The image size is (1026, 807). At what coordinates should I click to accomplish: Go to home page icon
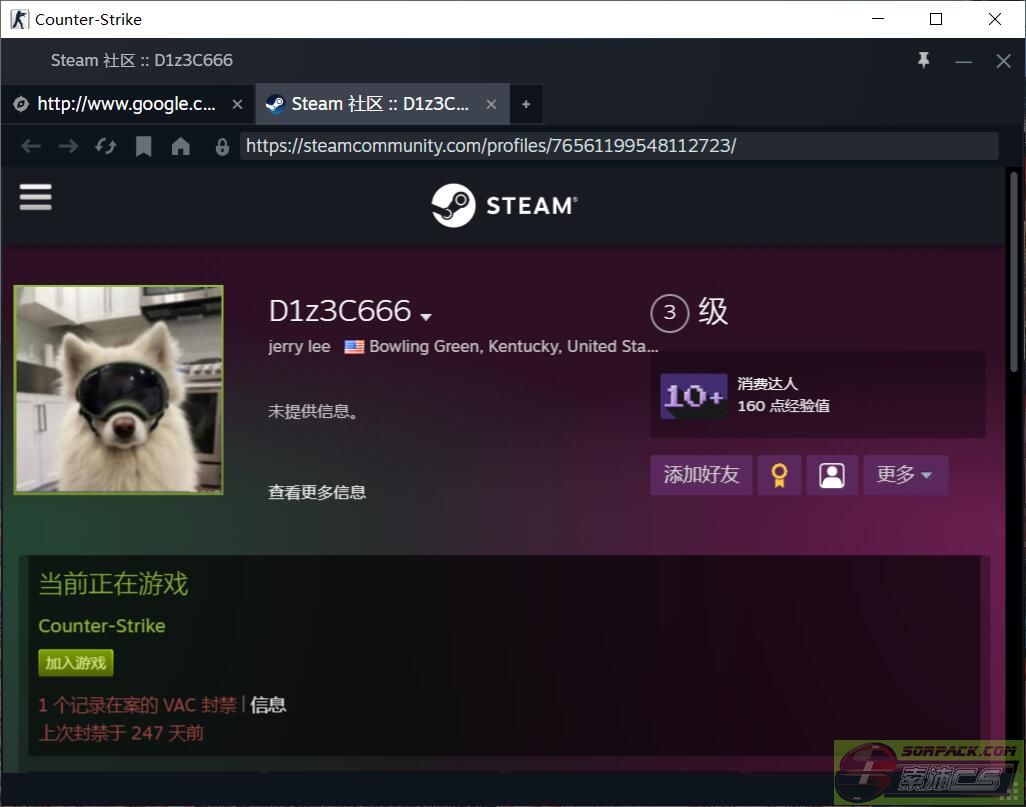pos(181,146)
